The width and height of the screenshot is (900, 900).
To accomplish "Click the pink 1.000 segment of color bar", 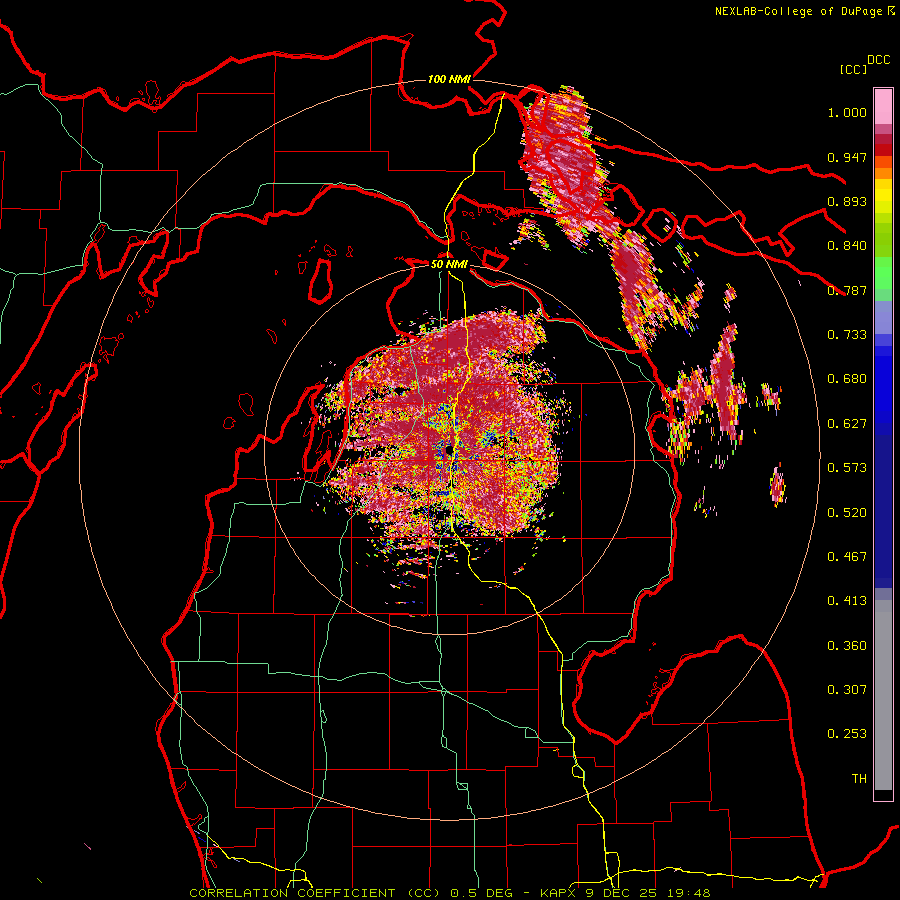I will tap(883, 107).
